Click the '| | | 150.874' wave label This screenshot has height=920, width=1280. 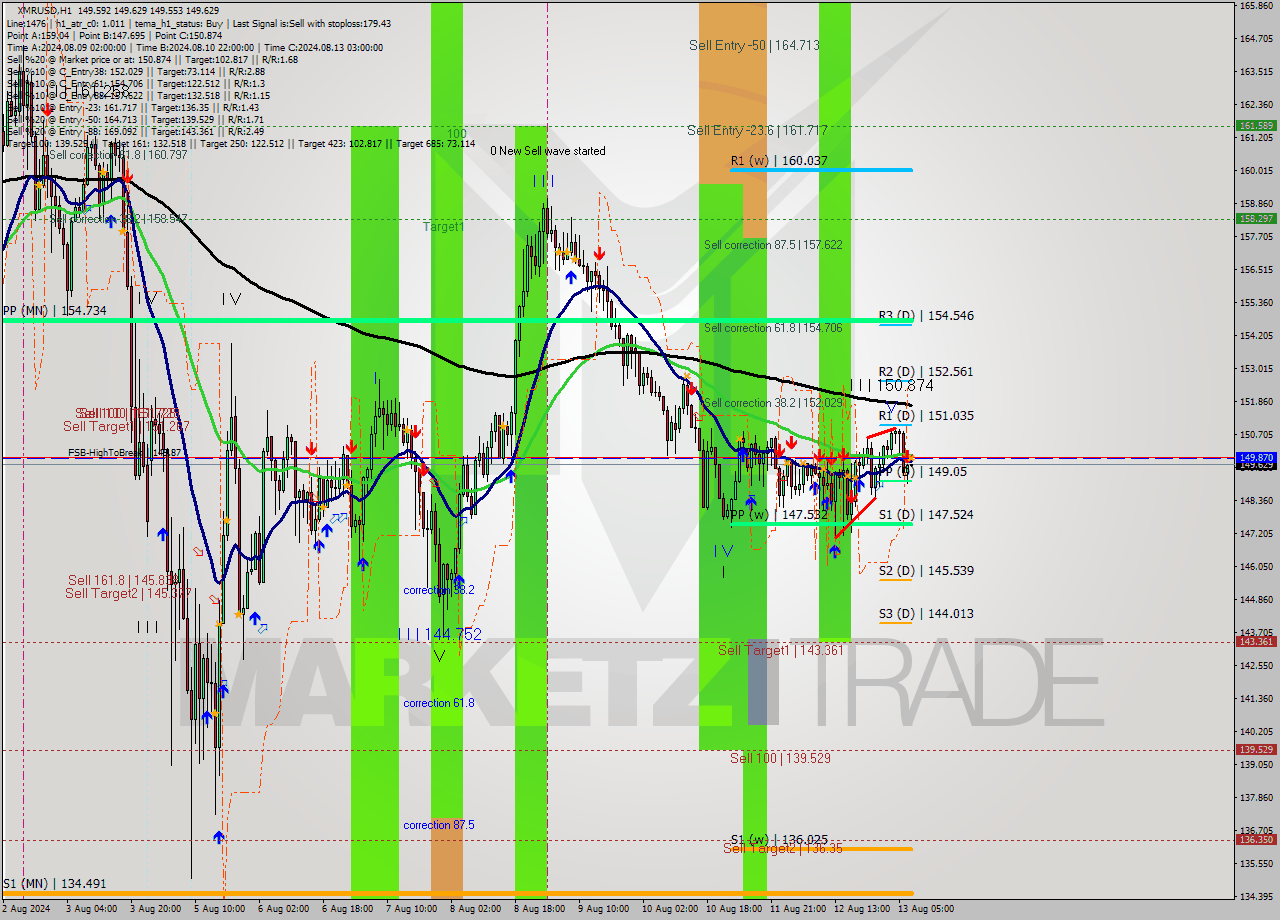892,385
